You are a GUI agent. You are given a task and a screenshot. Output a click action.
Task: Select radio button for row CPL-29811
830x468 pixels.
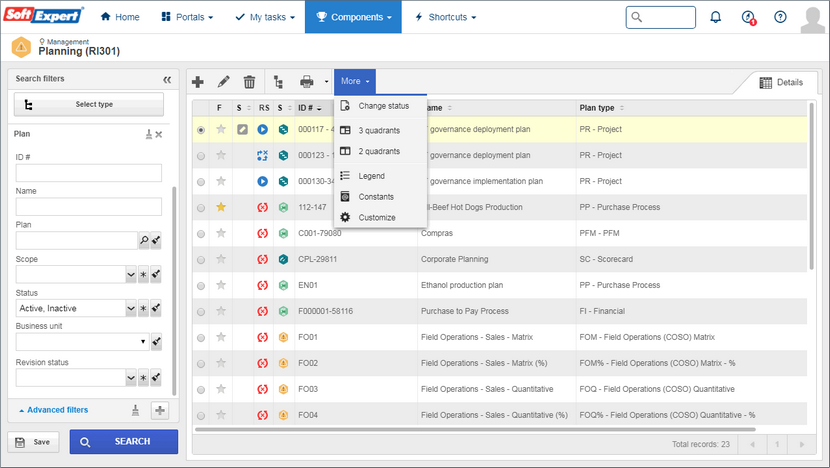[201, 260]
